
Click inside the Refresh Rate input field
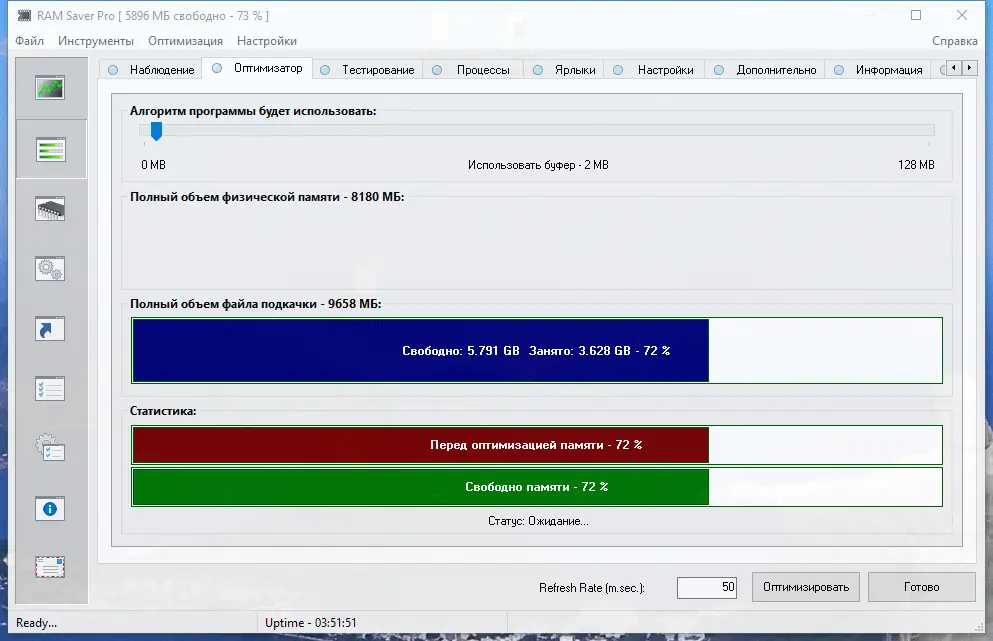[x=706, y=587]
